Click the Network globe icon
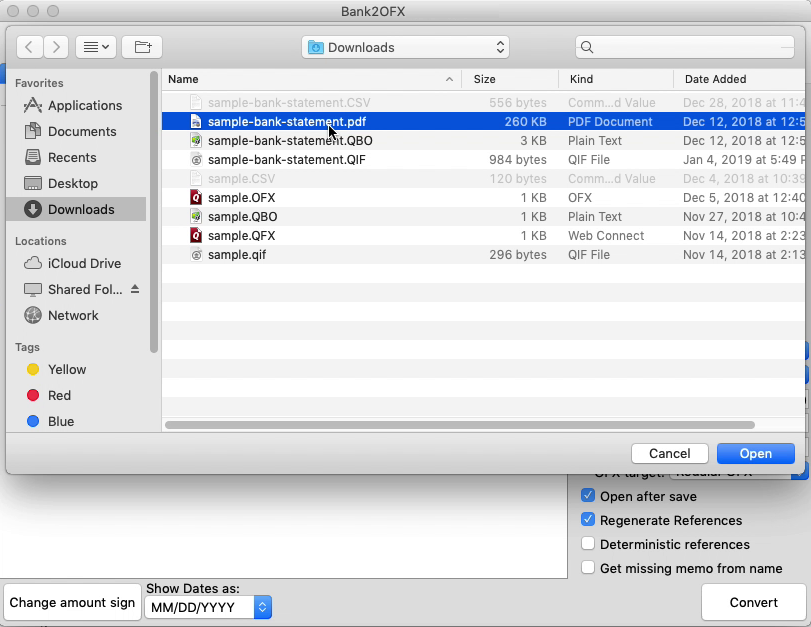 coord(33,316)
